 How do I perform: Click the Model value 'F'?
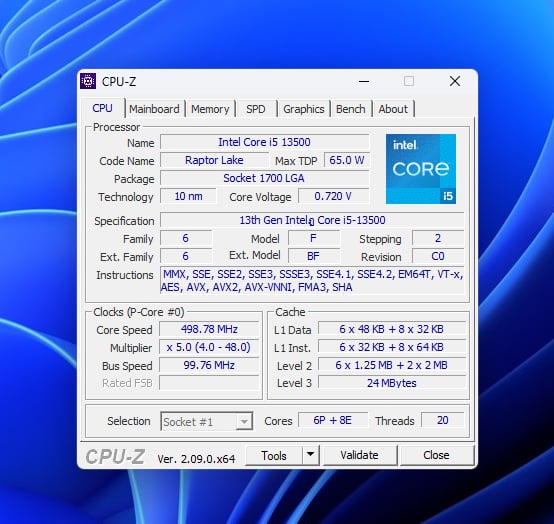point(314,238)
